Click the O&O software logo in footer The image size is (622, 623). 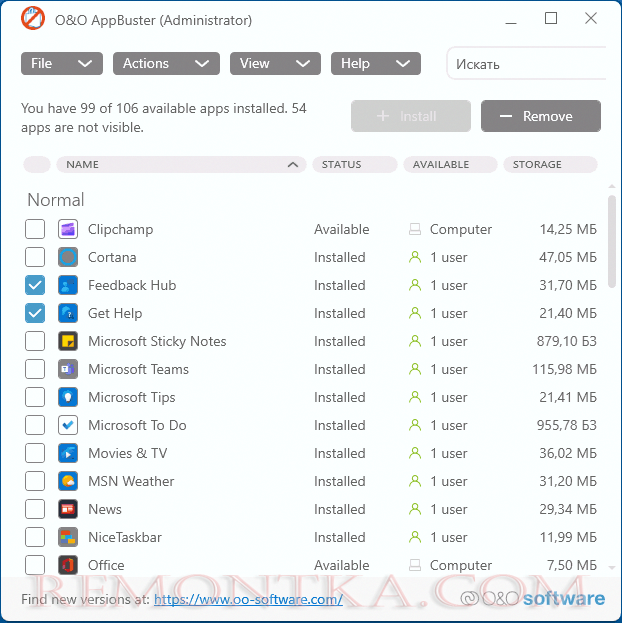pyautogui.click(x=533, y=598)
